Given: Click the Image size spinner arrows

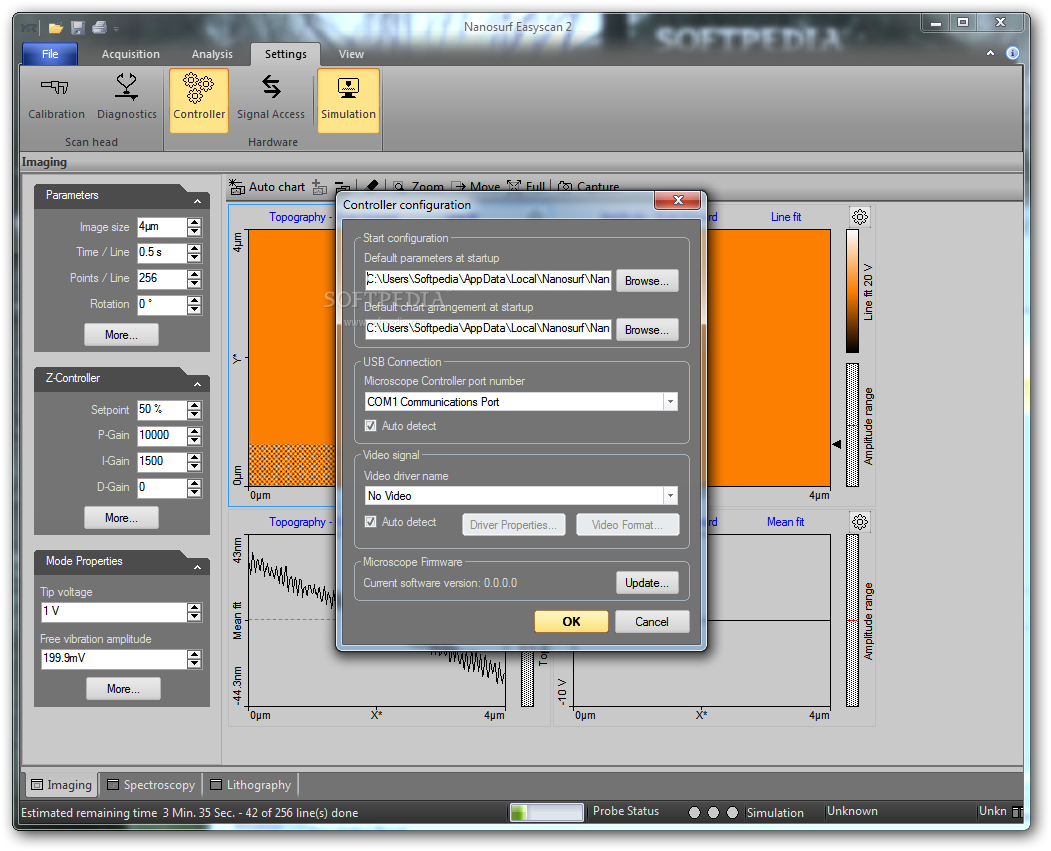Looking at the screenshot, I should pyautogui.click(x=194, y=227).
